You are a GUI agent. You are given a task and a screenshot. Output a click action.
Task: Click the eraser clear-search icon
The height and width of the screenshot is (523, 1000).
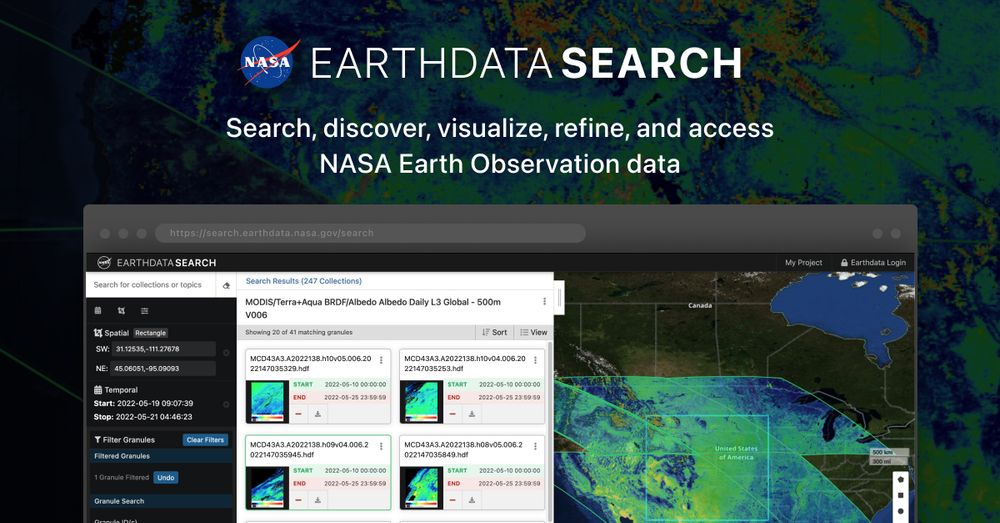point(226,285)
